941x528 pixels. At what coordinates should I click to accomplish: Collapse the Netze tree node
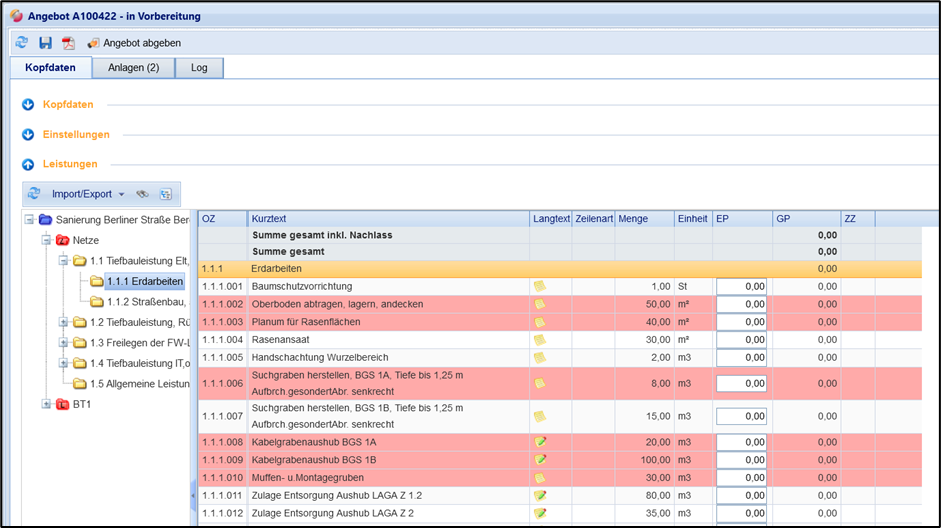point(46,240)
